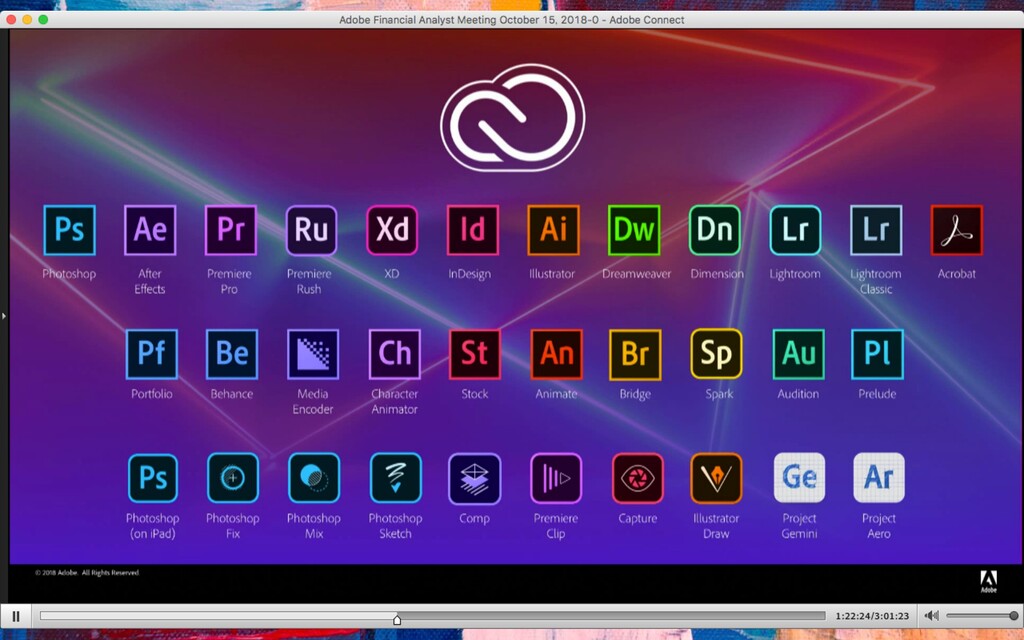The height and width of the screenshot is (640, 1024).
Task: Click the volume slider knob
Action: pos(1014,615)
